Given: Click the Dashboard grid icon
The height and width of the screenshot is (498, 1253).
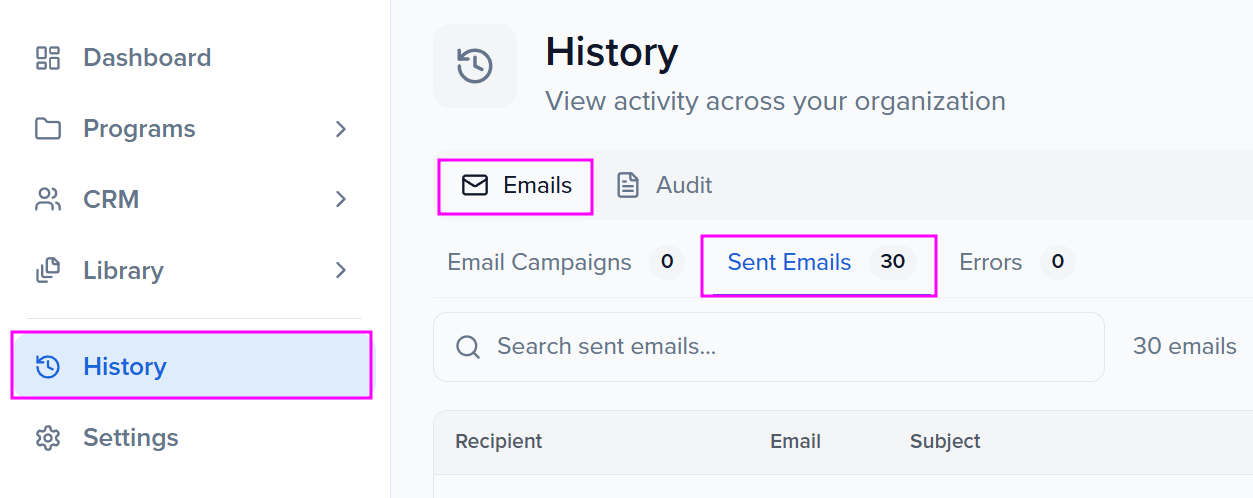Looking at the screenshot, I should (x=48, y=58).
